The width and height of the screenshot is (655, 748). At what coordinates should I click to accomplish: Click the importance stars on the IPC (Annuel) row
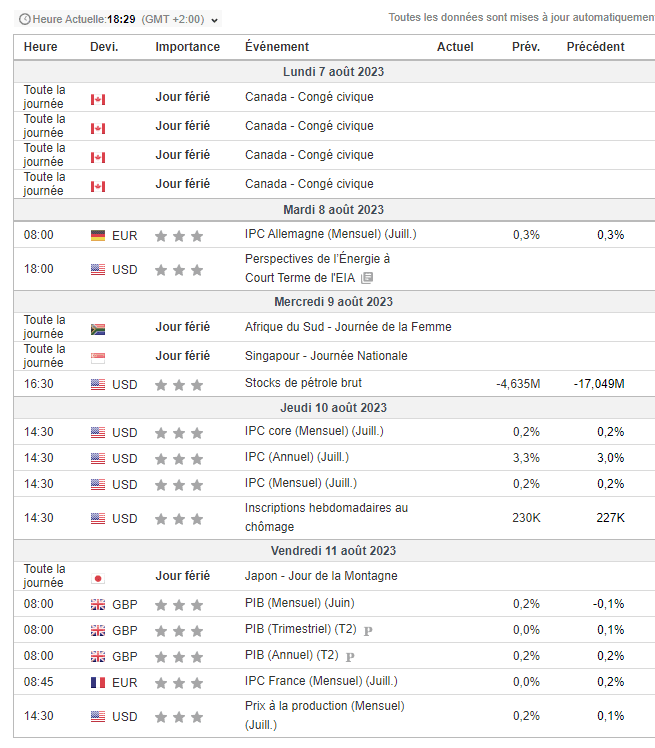[179, 459]
